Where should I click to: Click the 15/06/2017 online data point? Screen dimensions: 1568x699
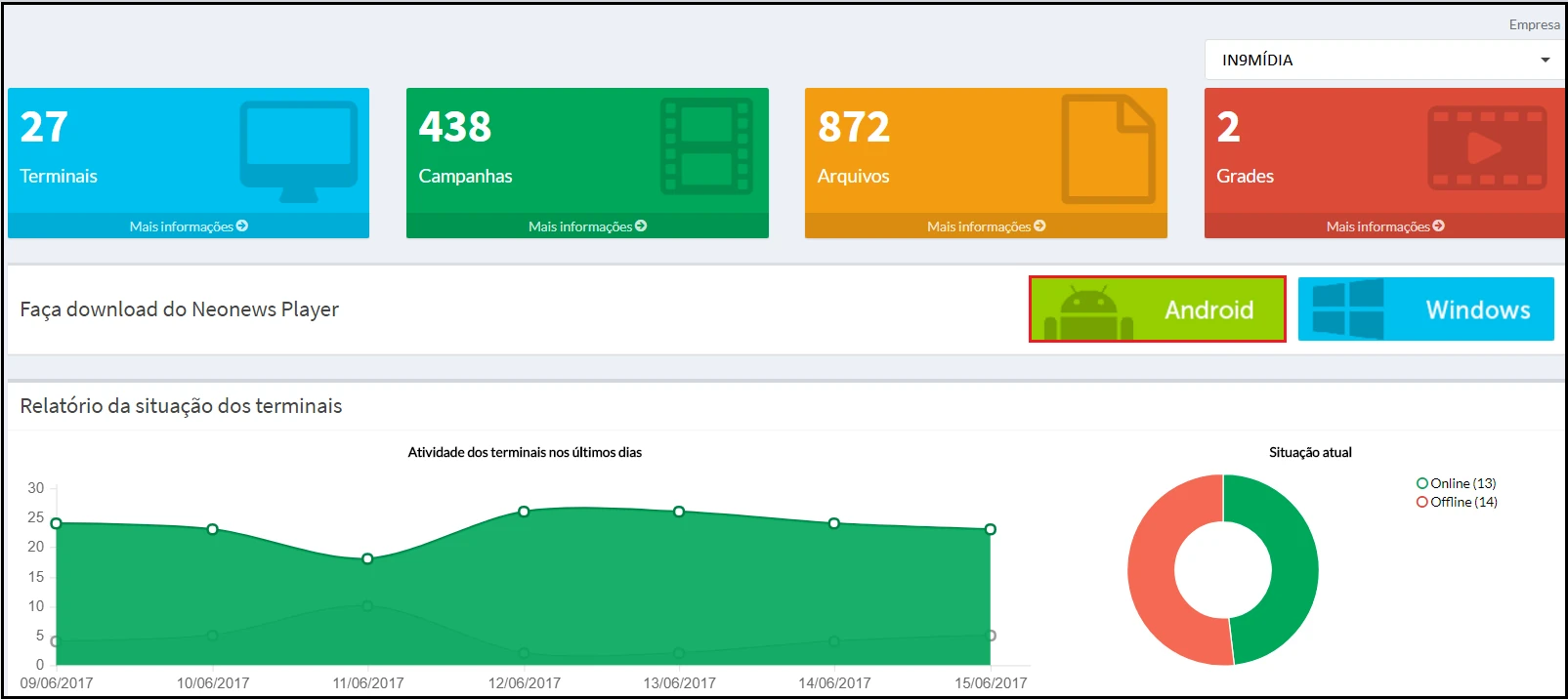(x=990, y=529)
